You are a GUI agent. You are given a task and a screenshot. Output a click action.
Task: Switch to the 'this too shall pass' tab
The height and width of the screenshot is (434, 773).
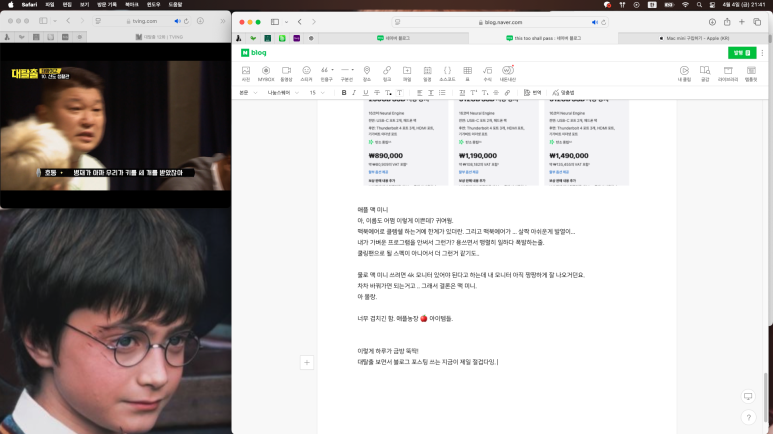coord(543,38)
